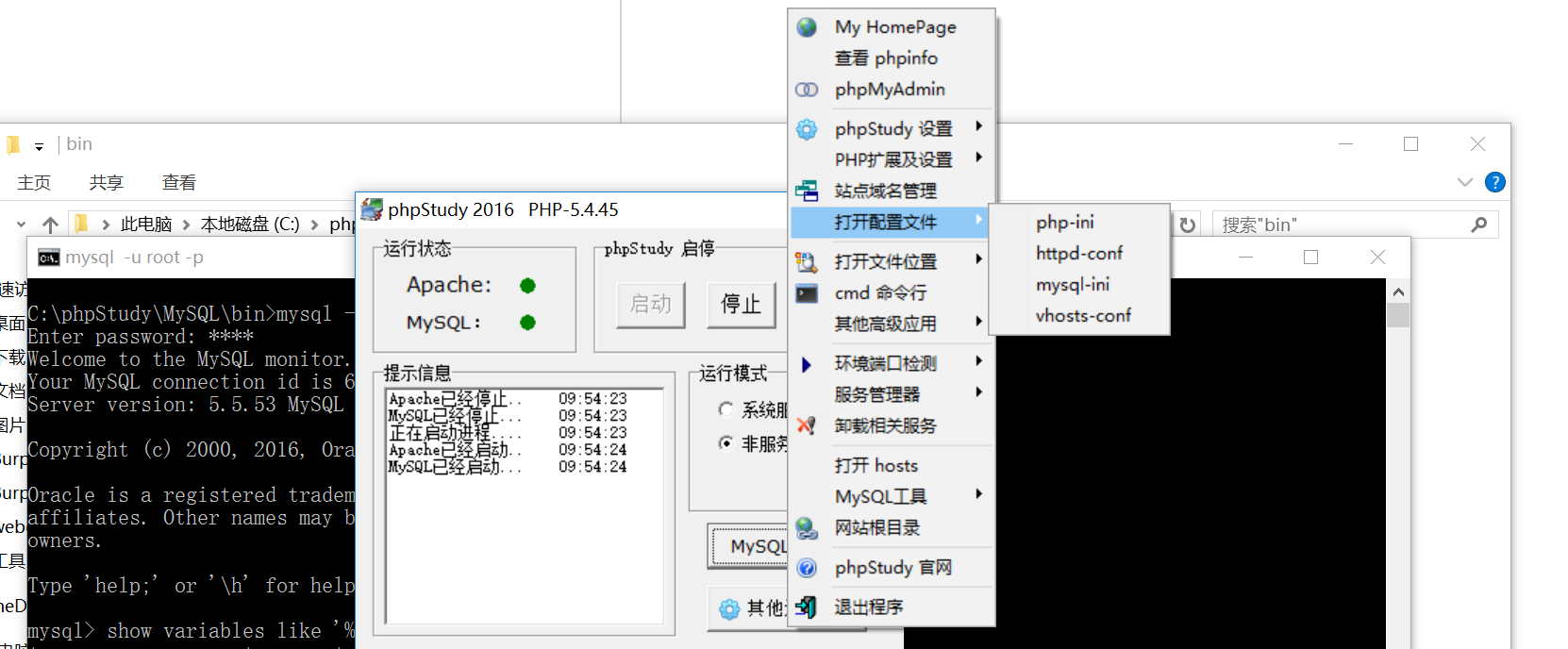Open the 共享 tab in Explorer
The width and height of the screenshot is (1568, 649).
pyautogui.click(x=107, y=182)
